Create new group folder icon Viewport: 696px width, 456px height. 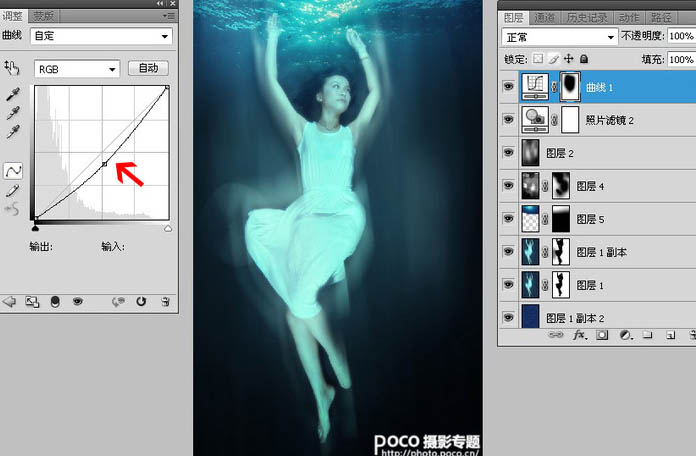[648, 335]
